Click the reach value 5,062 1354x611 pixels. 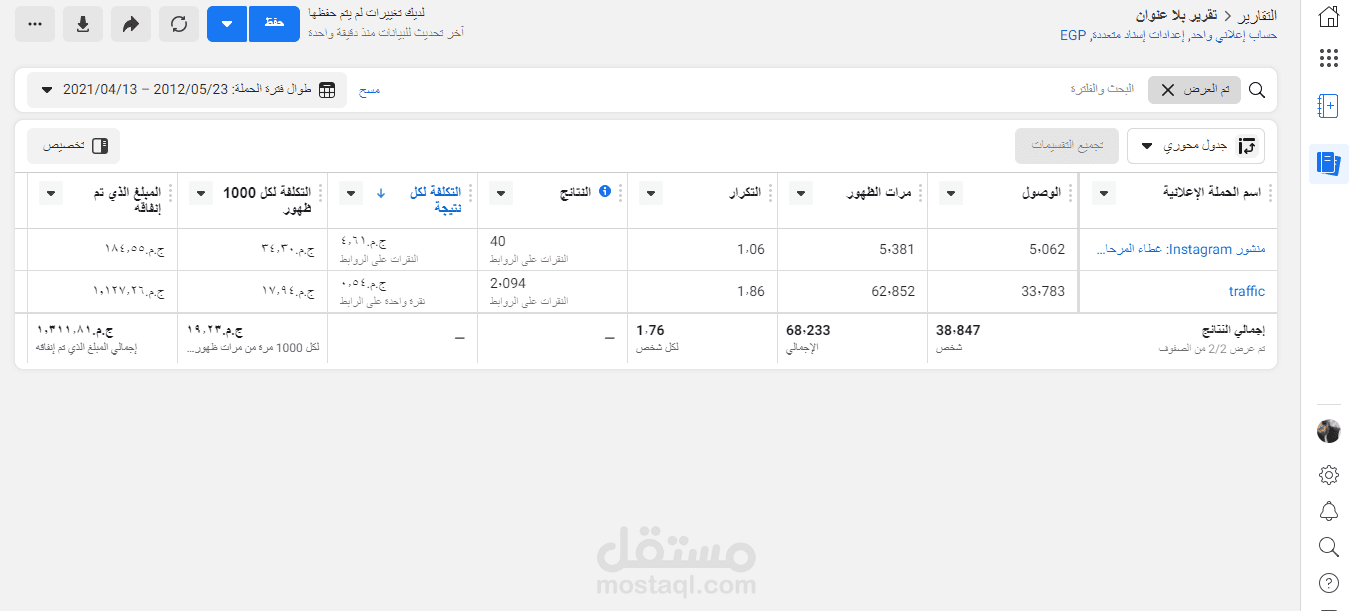point(1046,250)
